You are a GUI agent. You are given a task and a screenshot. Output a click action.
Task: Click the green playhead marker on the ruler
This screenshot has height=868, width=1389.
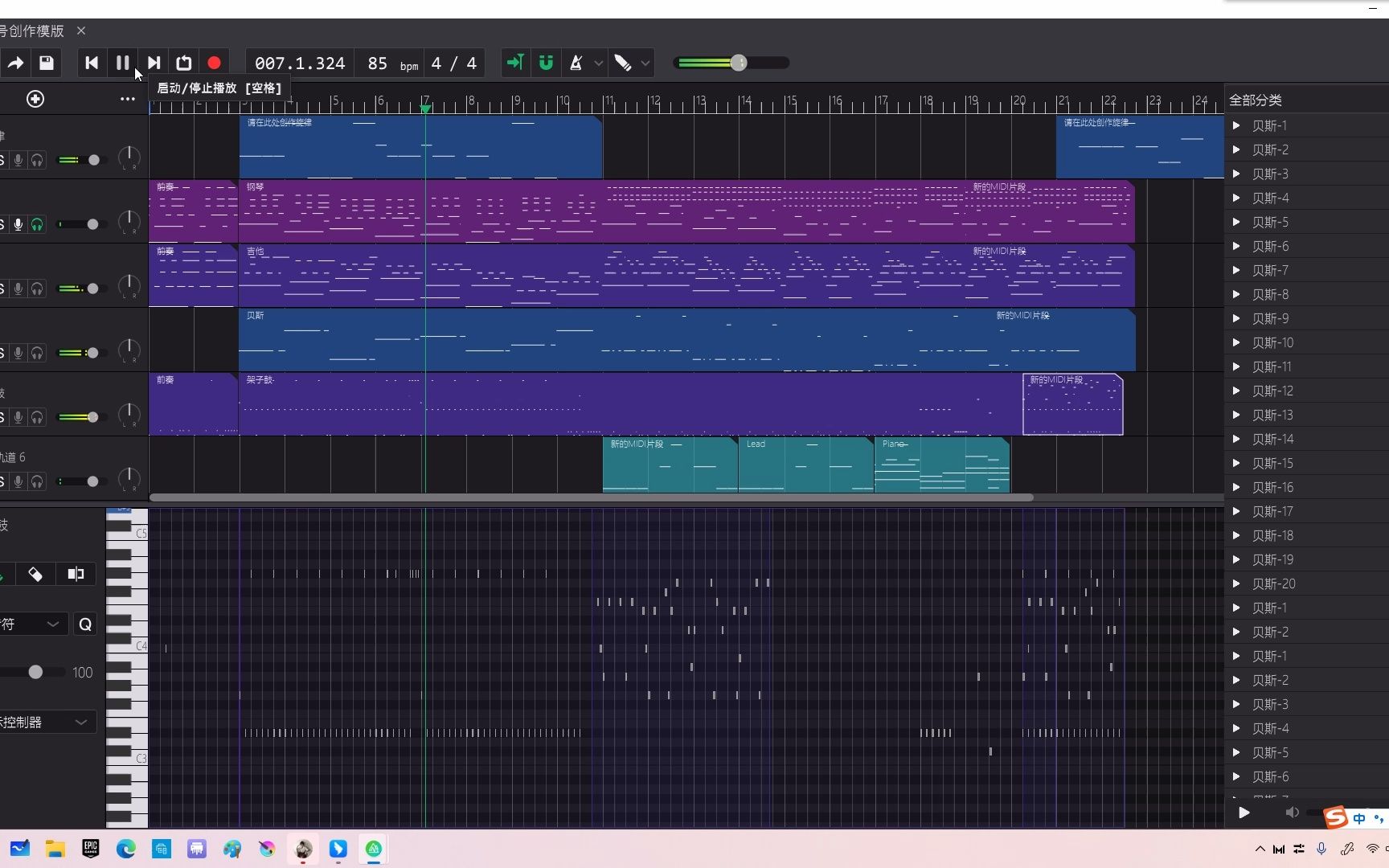(425, 108)
